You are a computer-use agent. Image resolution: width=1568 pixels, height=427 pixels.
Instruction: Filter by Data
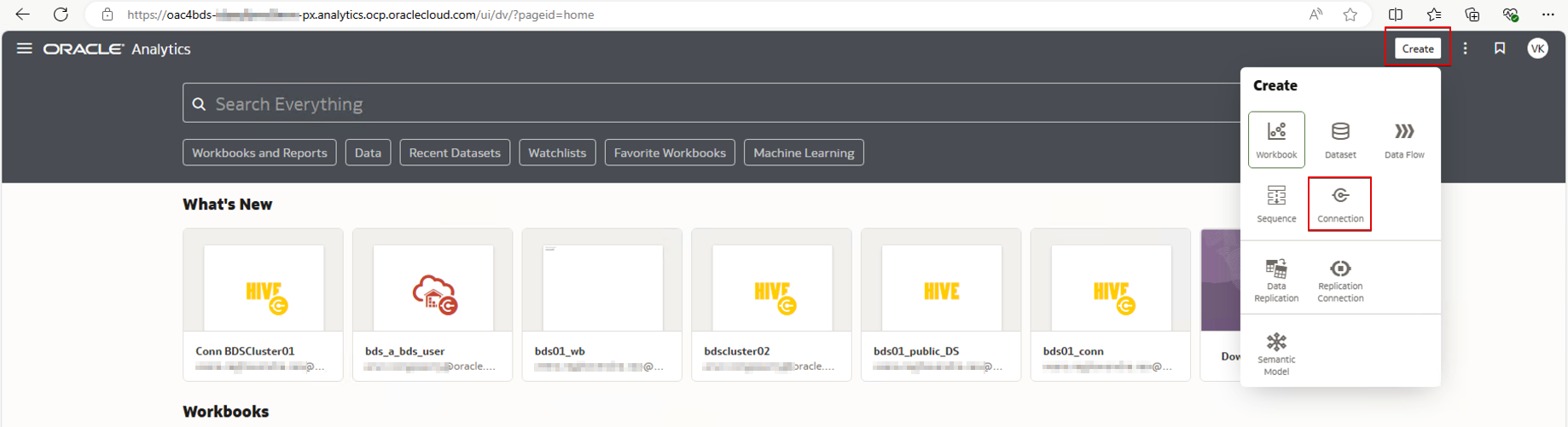point(368,153)
